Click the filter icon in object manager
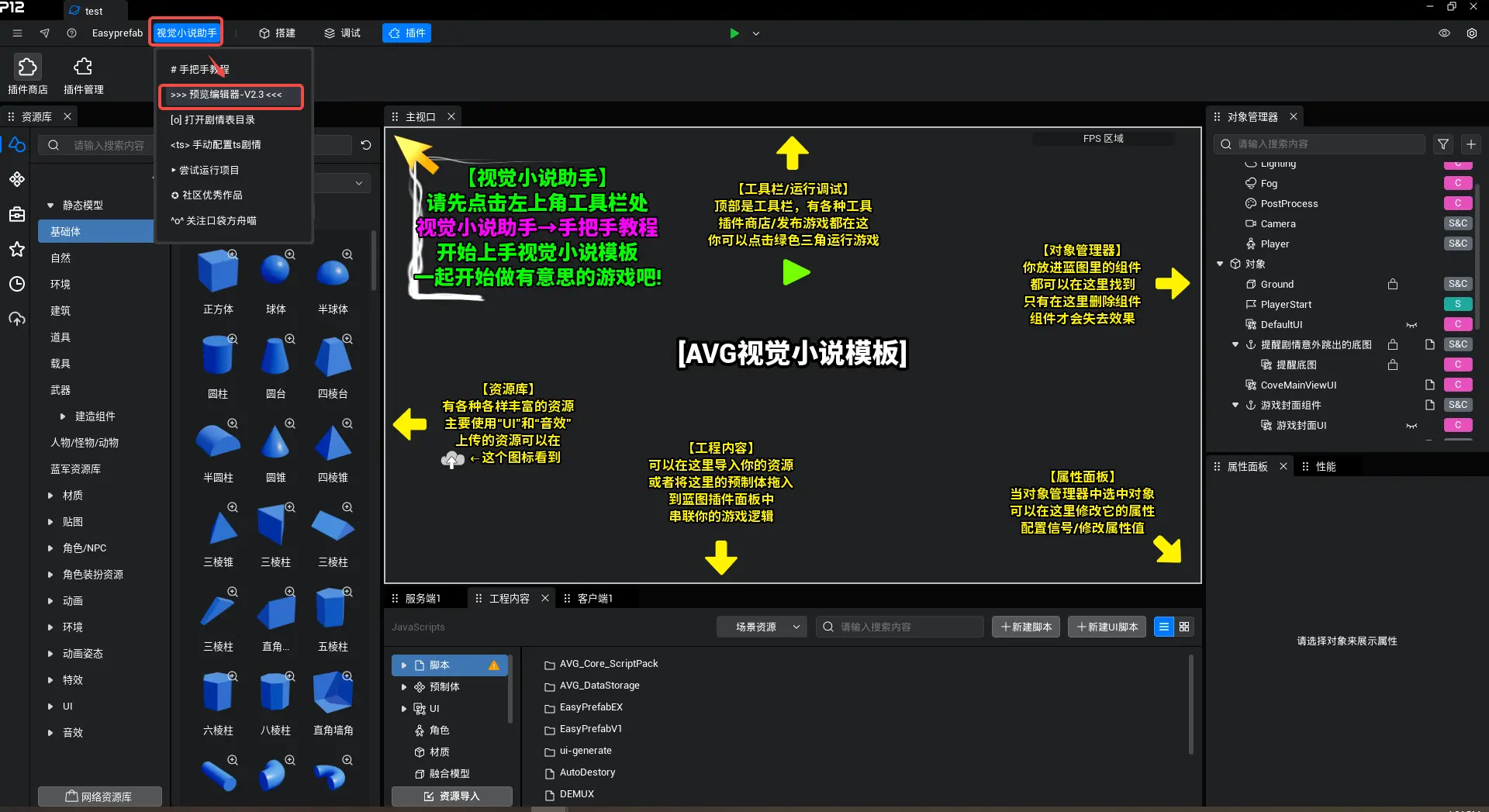1489x812 pixels. click(1443, 144)
